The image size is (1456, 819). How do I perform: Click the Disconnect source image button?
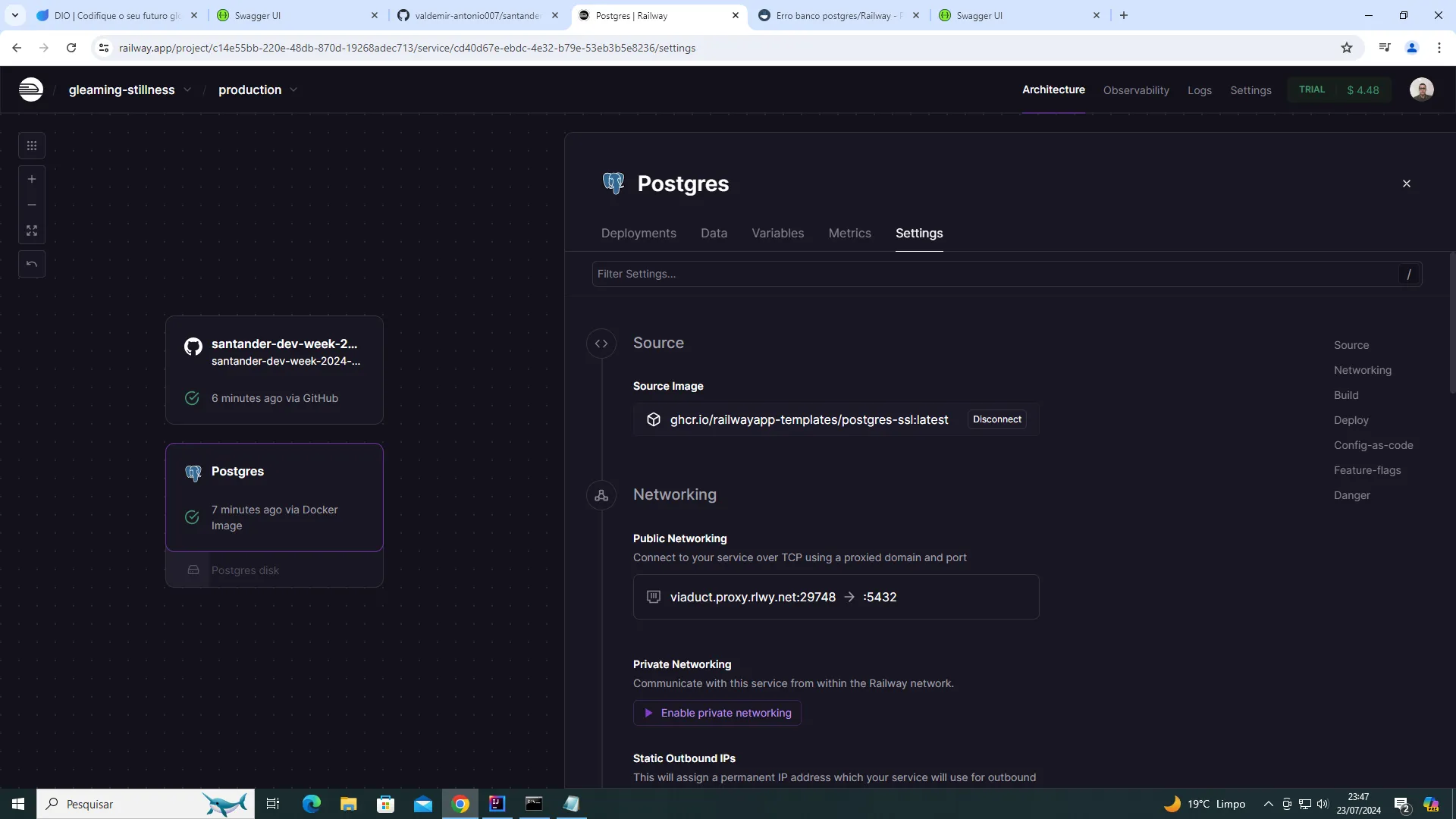(x=996, y=419)
